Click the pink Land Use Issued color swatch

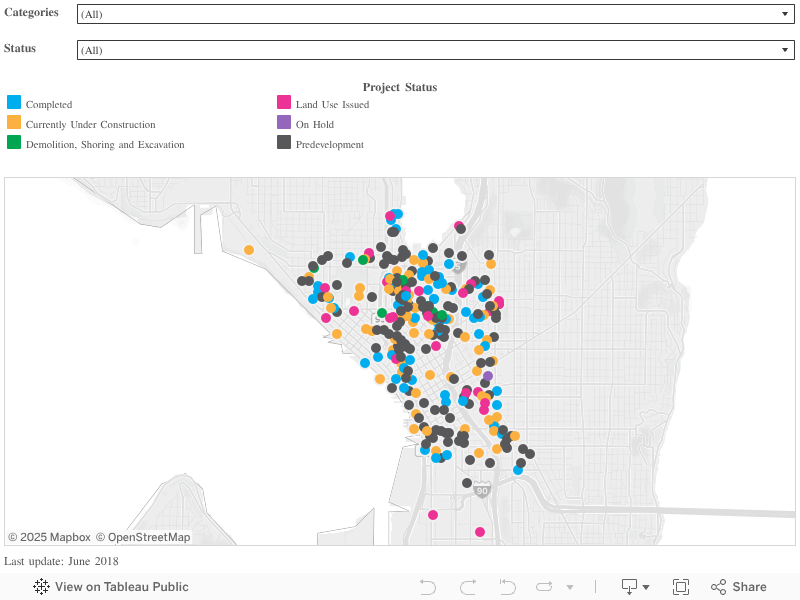click(x=282, y=103)
